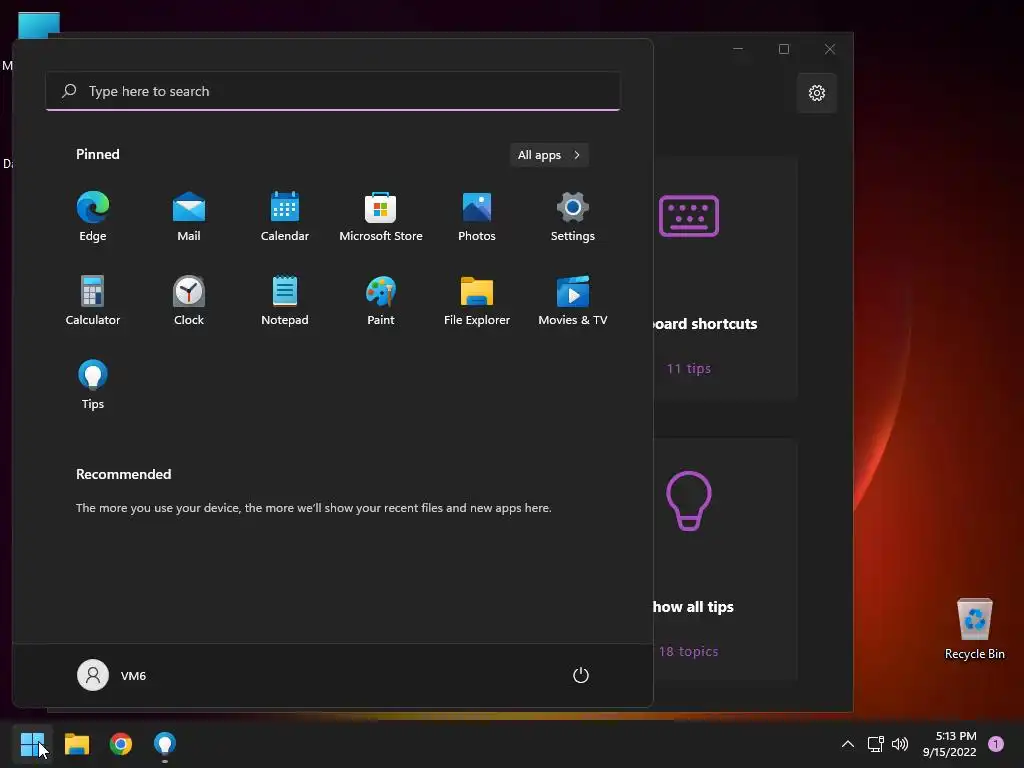The width and height of the screenshot is (1024, 768).
Task: Minimize the Tips window
Action: (738, 49)
